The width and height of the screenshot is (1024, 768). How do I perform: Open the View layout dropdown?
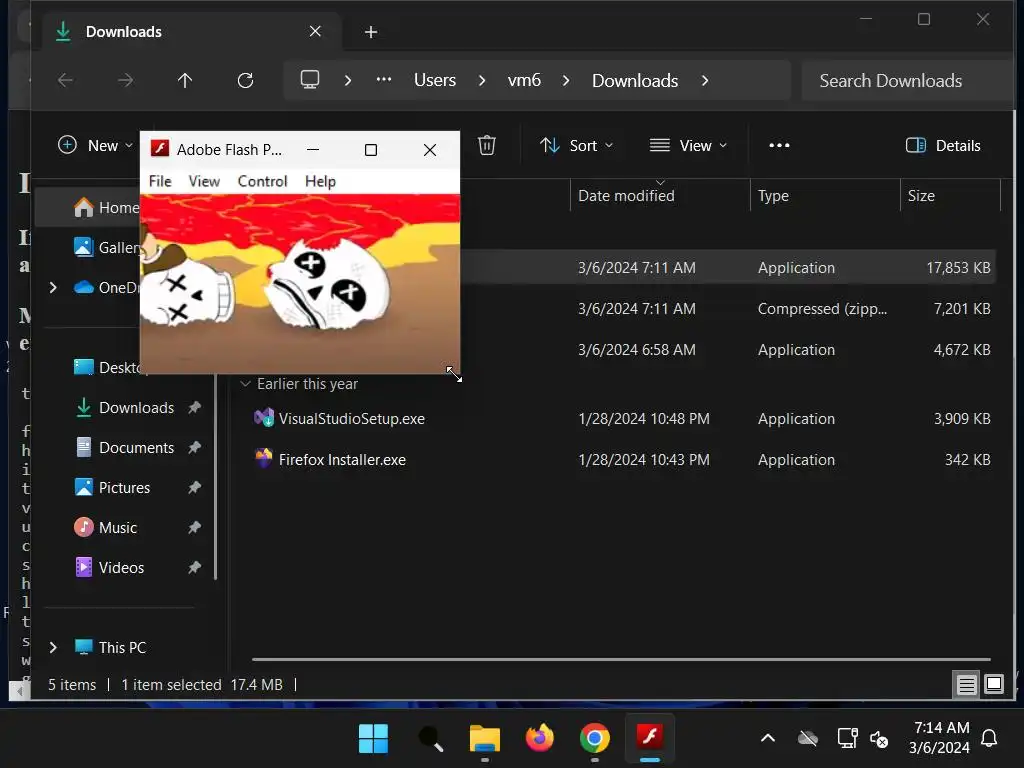(688, 145)
